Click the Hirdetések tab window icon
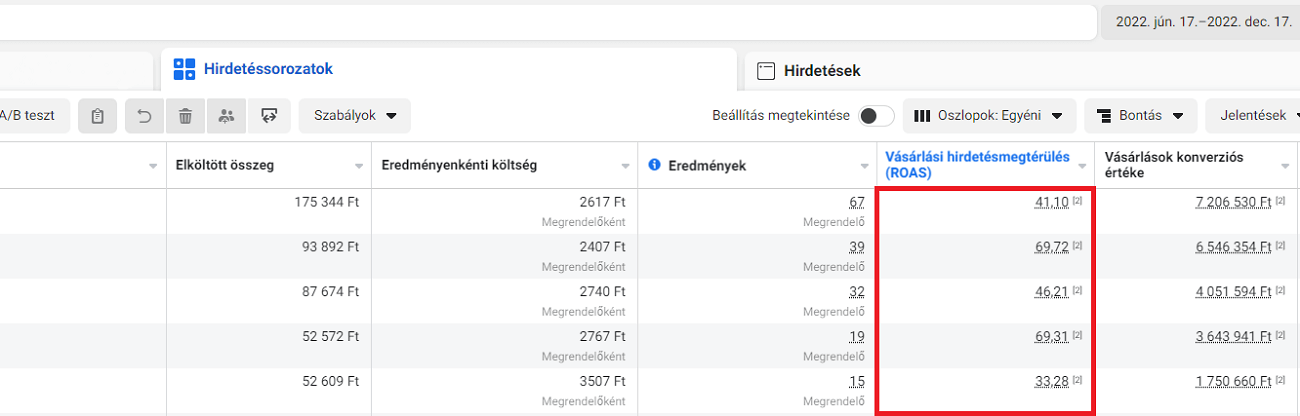 [x=766, y=71]
